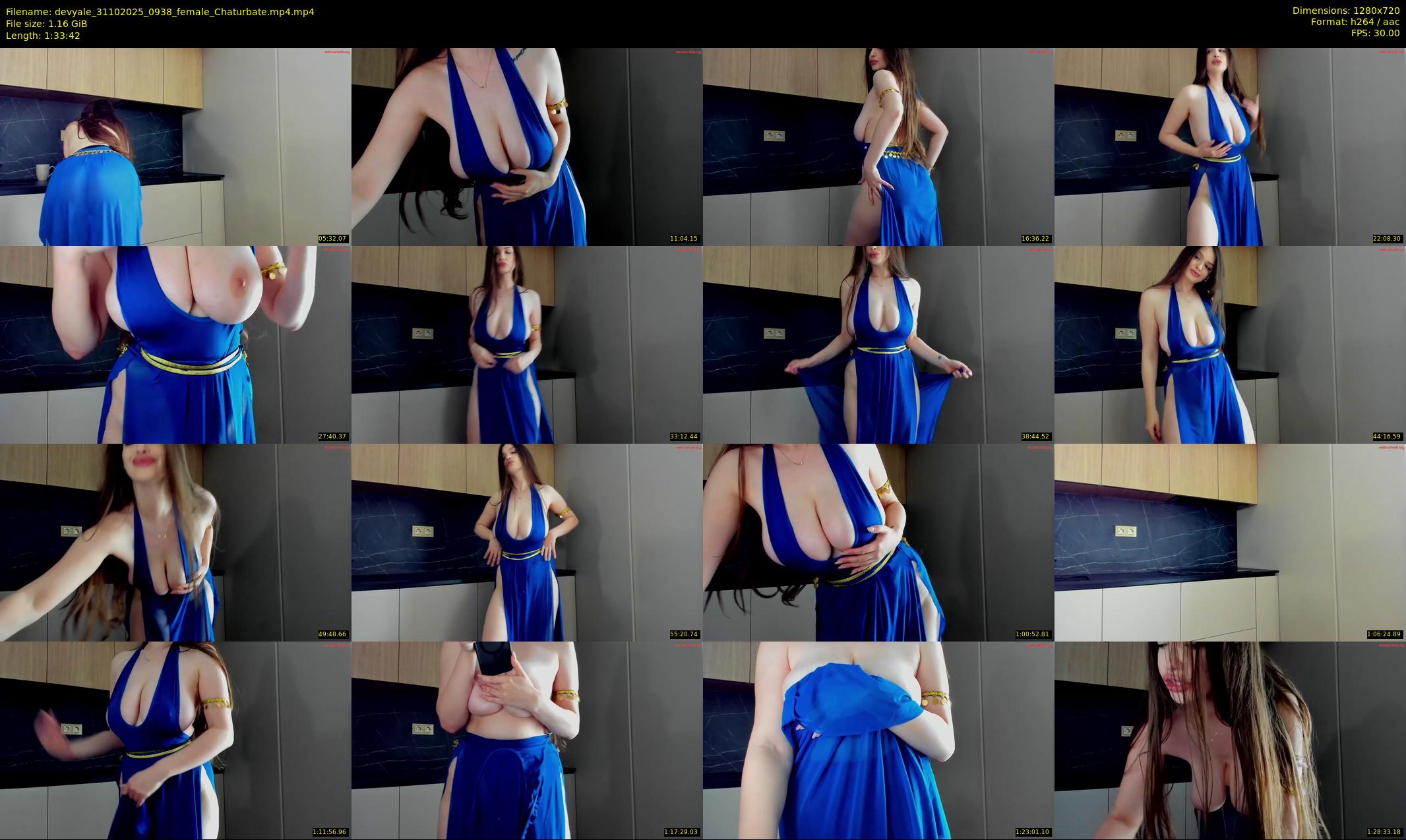Click the Format h264 / aac text
The height and width of the screenshot is (840, 1406).
[x=1355, y=22]
